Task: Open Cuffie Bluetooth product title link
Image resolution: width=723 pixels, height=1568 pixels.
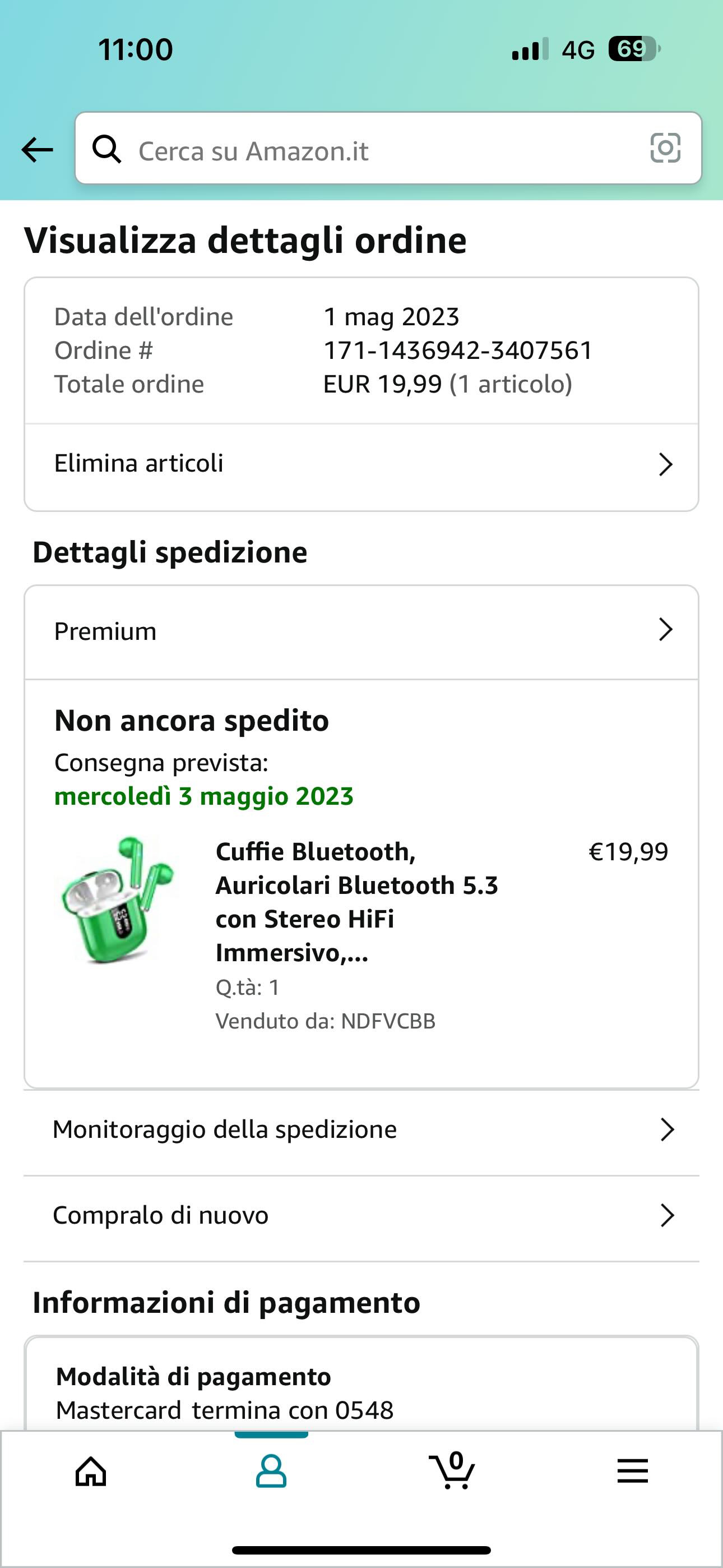Action: (356, 901)
